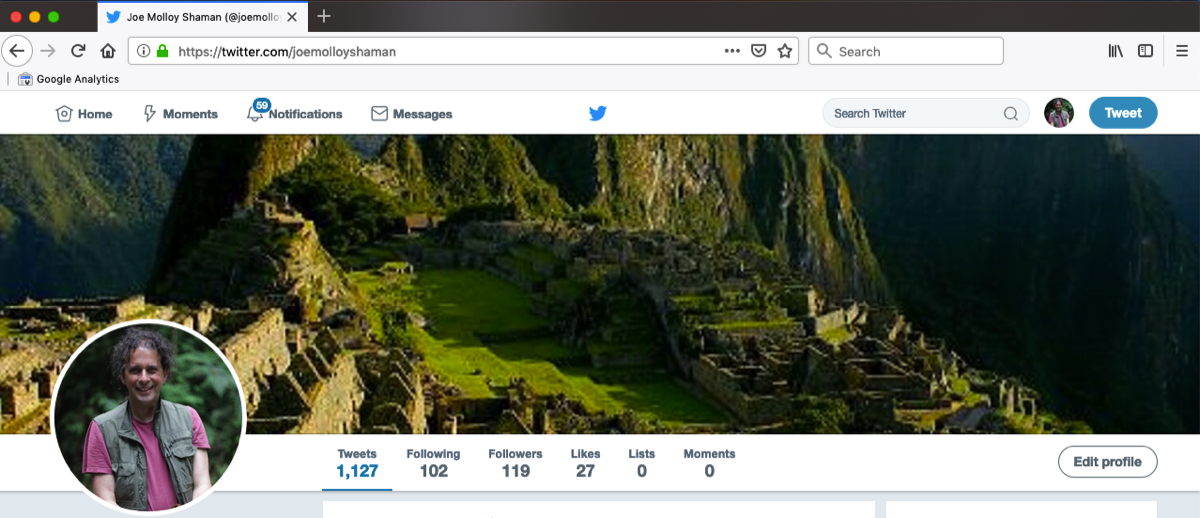1200x518 pixels.
Task: Select the Followers 119 tab
Action: [515, 463]
